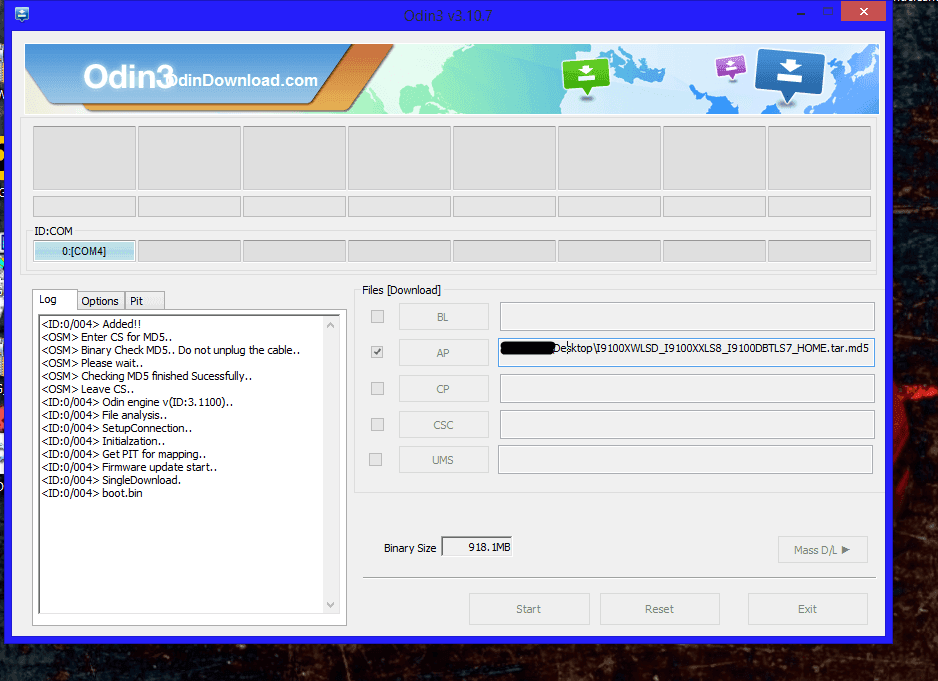Tick the UMS checkbox
Image resolution: width=938 pixels, height=681 pixels.
pos(376,460)
